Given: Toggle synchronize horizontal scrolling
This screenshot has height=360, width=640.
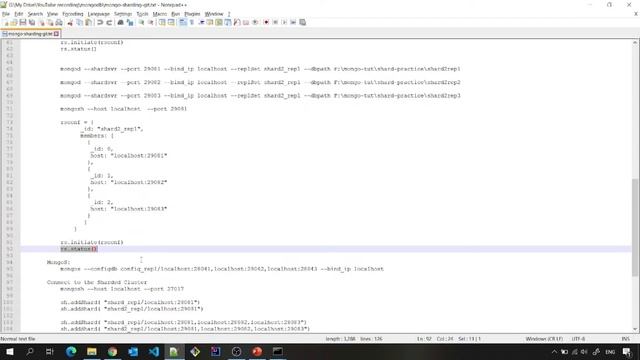Looking at the screenshot, I should [171, 22].
